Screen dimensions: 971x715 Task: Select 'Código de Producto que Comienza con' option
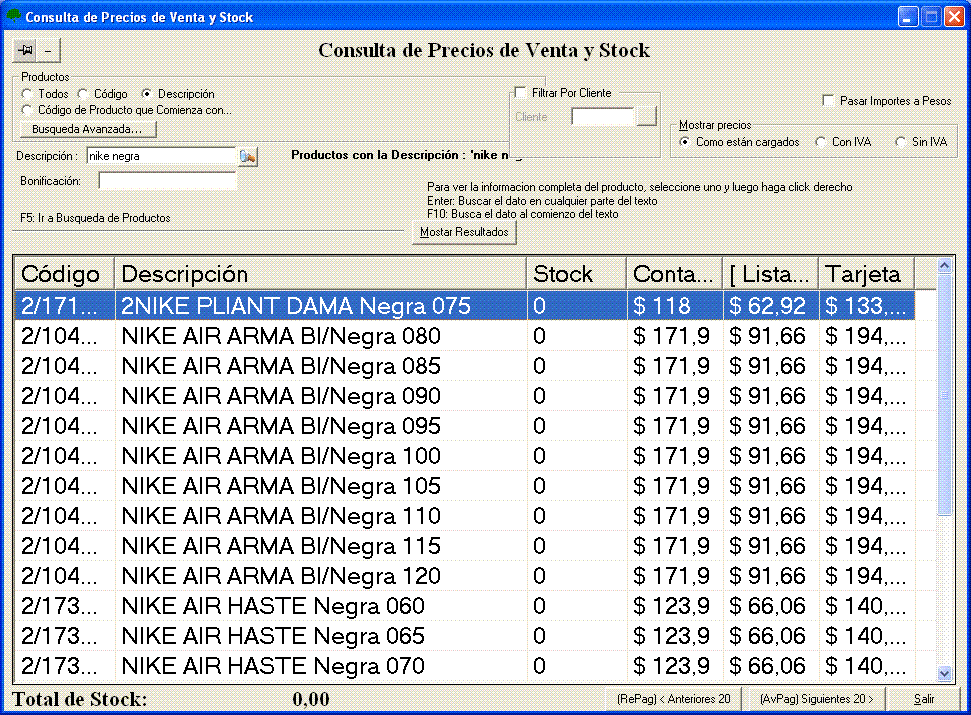[x=27, y=110]
